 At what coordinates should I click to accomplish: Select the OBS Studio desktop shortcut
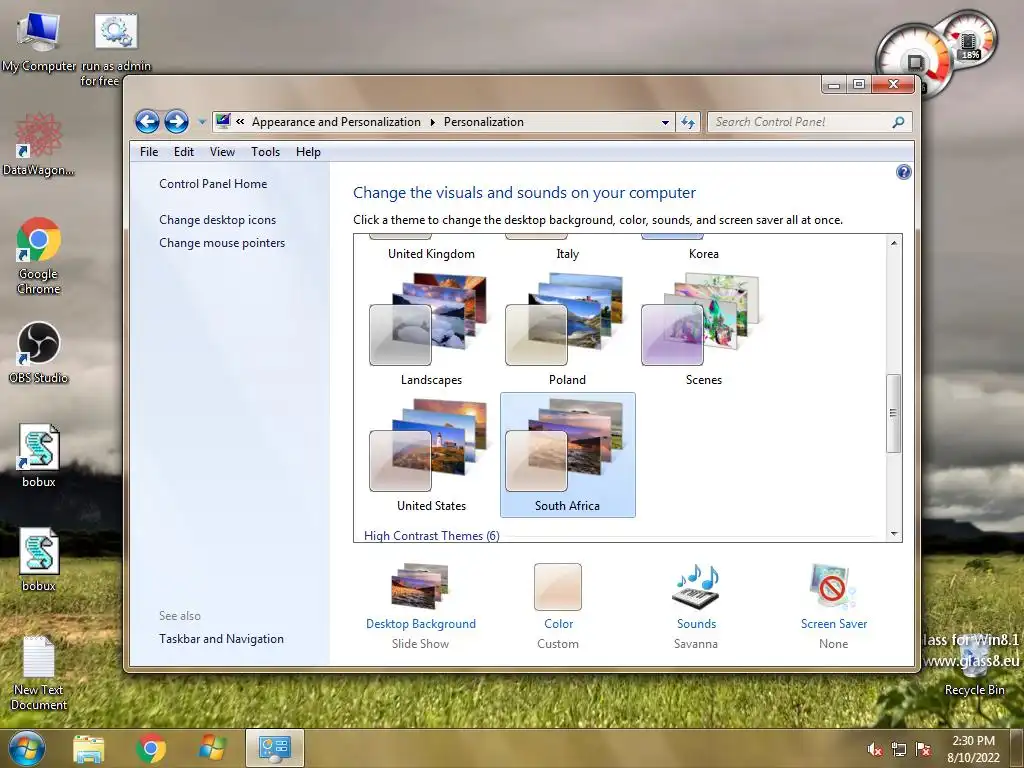click(x=39, y=353)
